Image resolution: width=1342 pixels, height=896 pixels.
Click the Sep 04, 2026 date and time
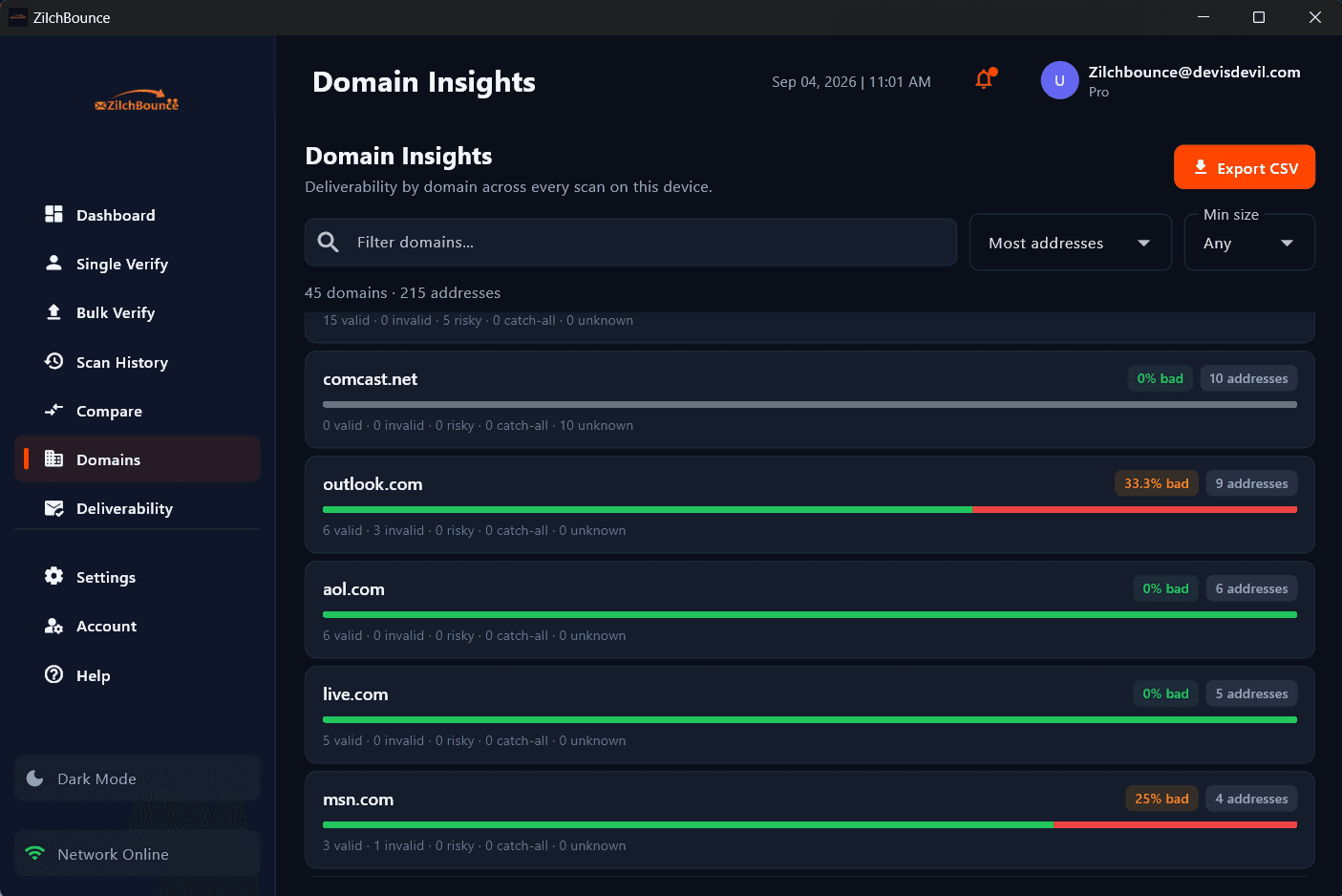851,81
